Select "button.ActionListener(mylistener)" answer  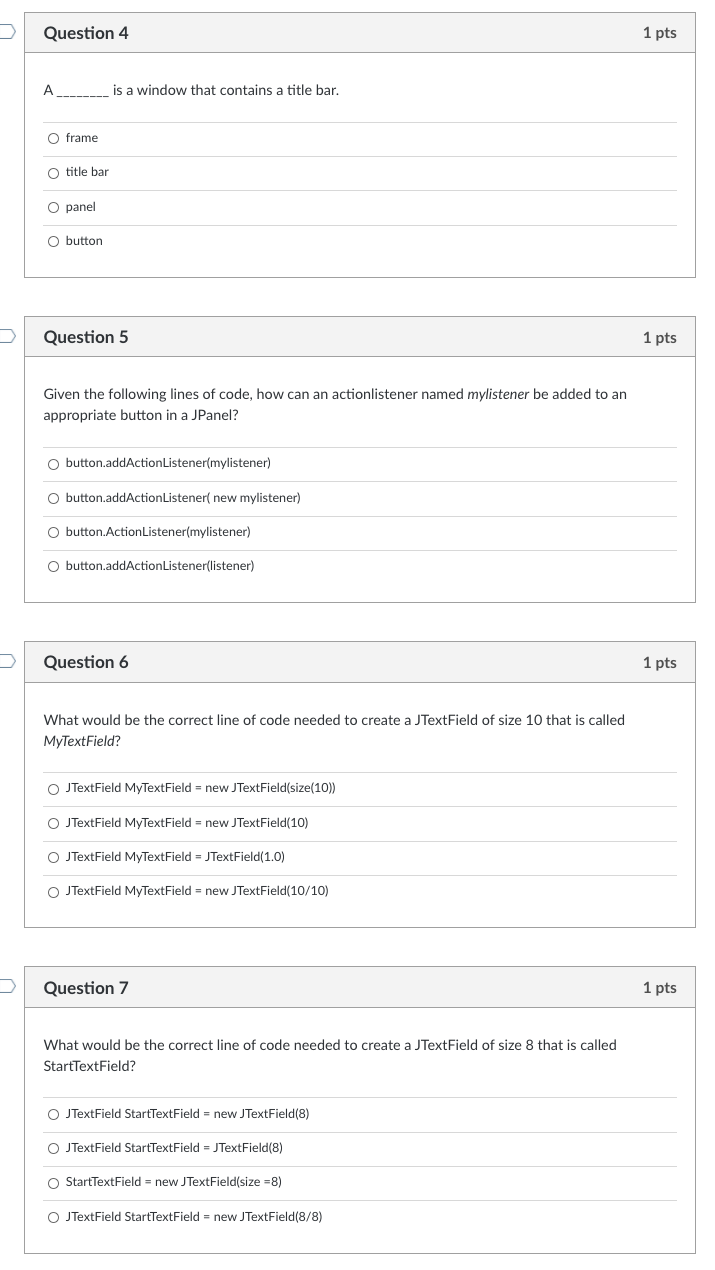click(53, 532)
